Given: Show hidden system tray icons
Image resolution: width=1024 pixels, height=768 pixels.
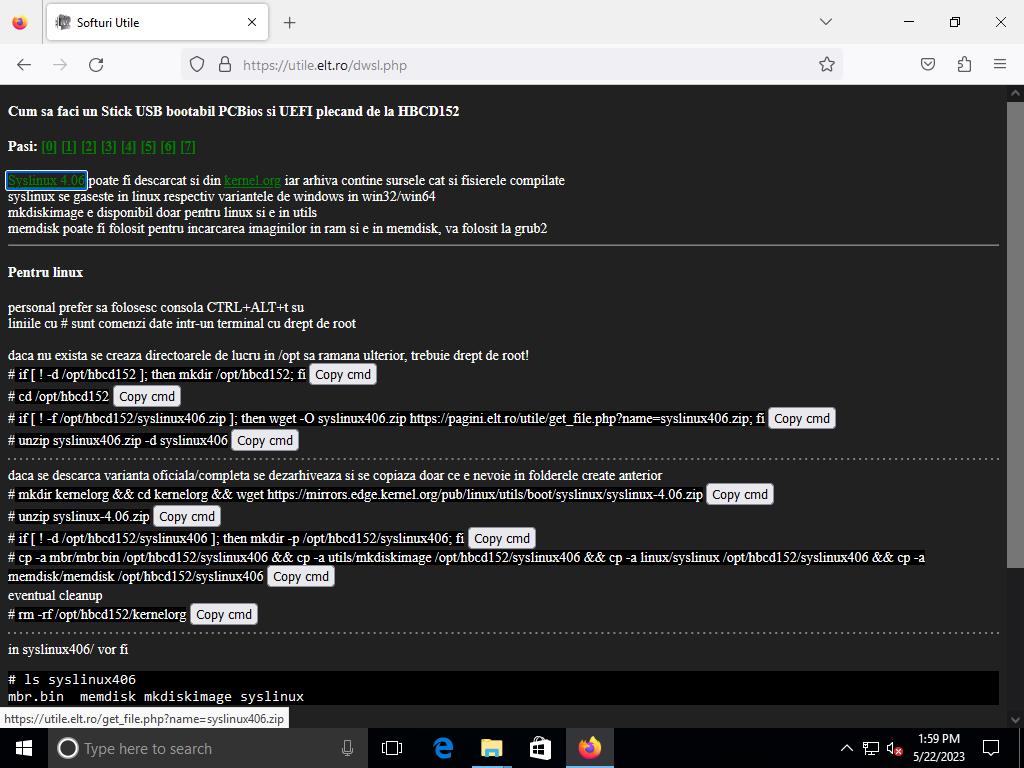Looking at the screenshot, I should click(846, 748).
